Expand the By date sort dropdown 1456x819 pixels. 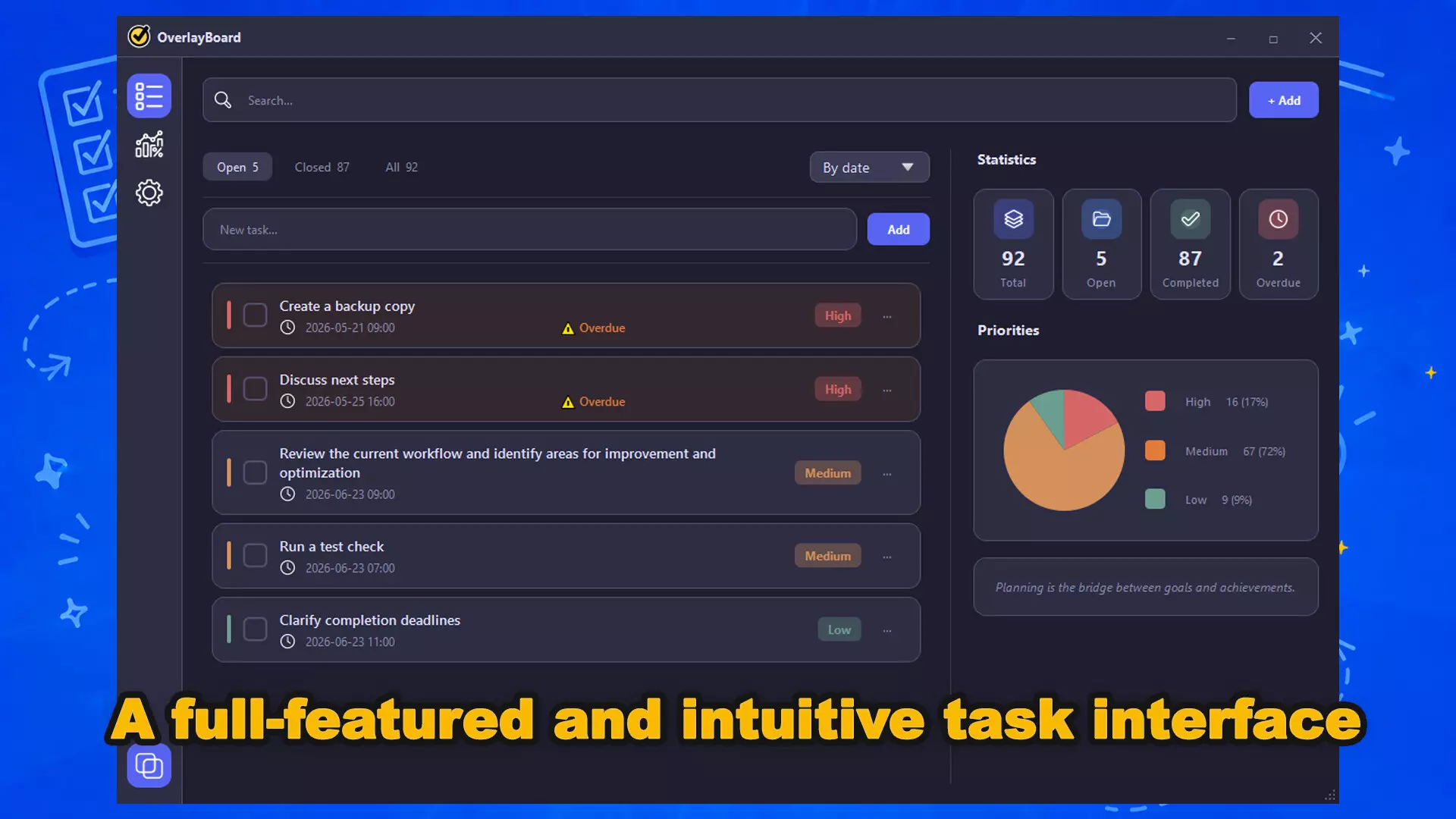pyautogui.click(x=869, y=168)
